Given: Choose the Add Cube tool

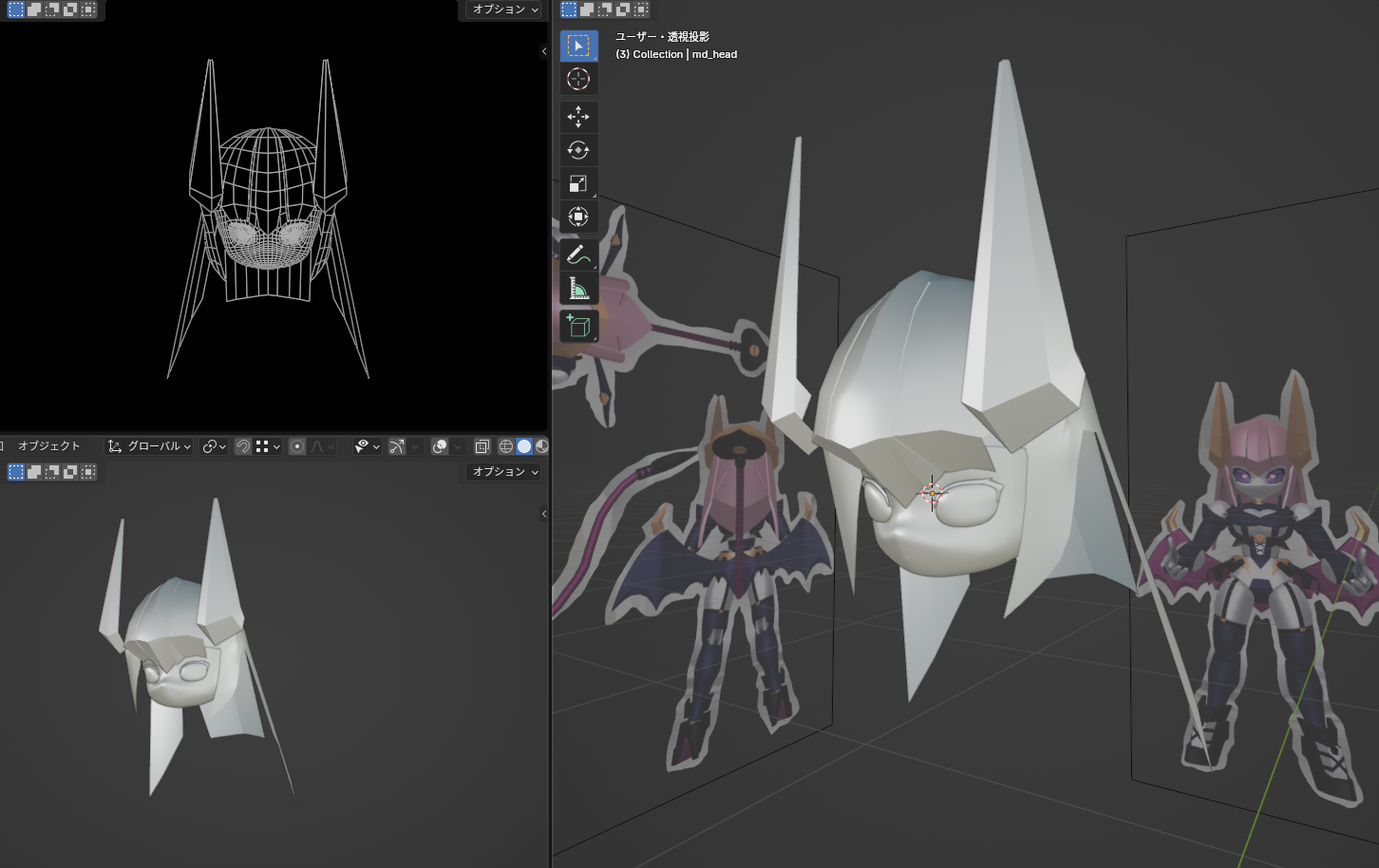Looking at the screenshot, I should click(578, 326).
